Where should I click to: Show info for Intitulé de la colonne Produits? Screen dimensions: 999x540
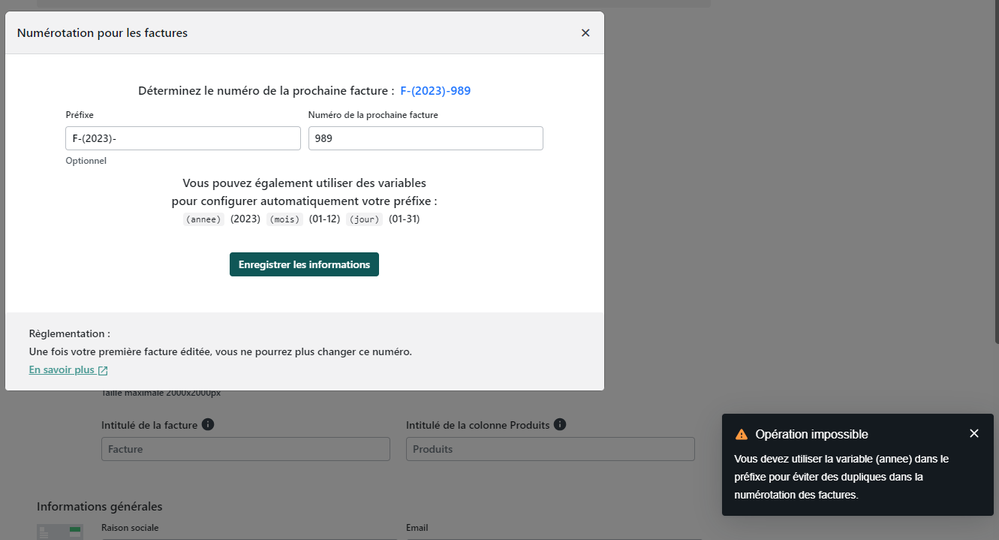point(560,425)
